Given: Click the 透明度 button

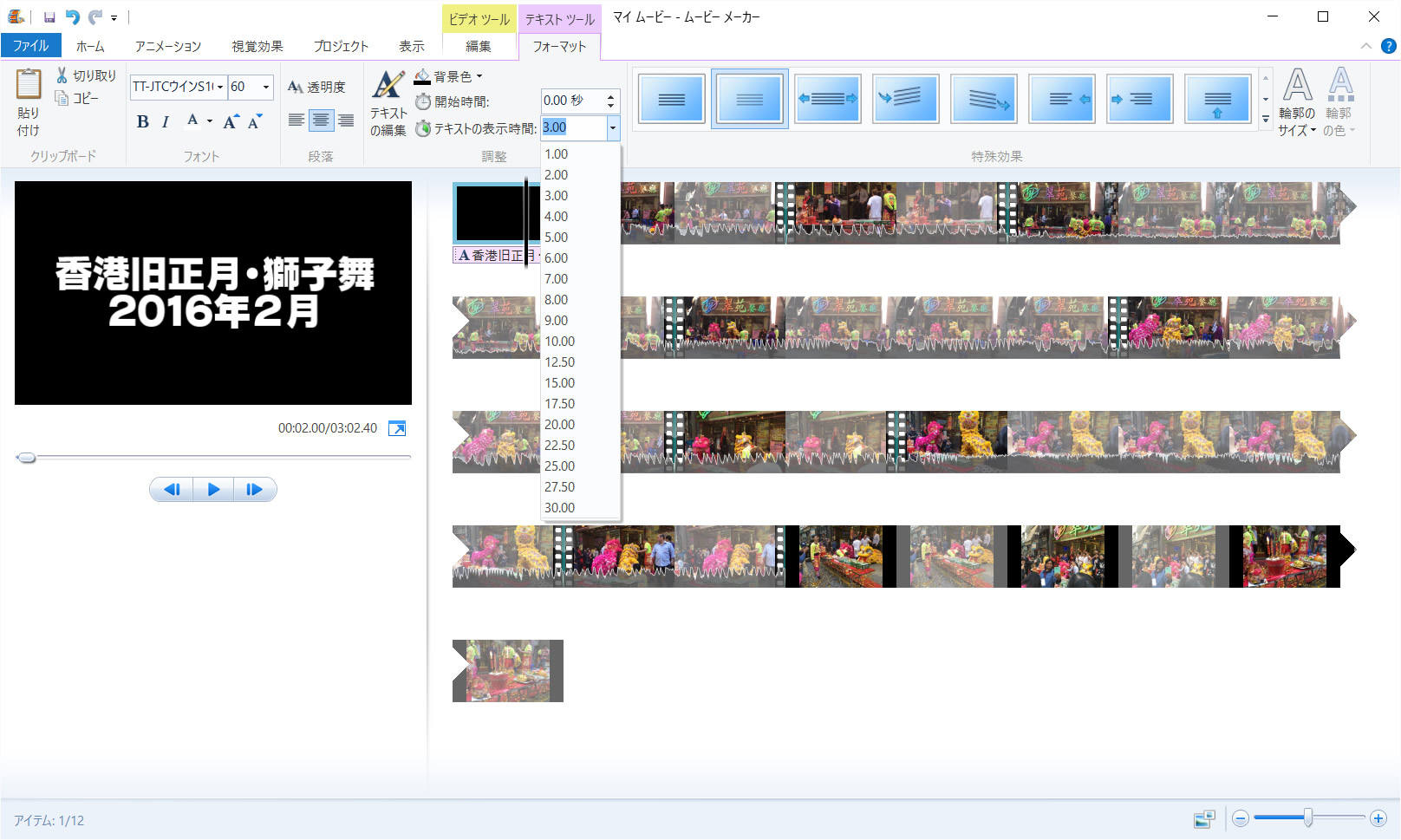Looking at the screenshot, I should tap(316, 87).
